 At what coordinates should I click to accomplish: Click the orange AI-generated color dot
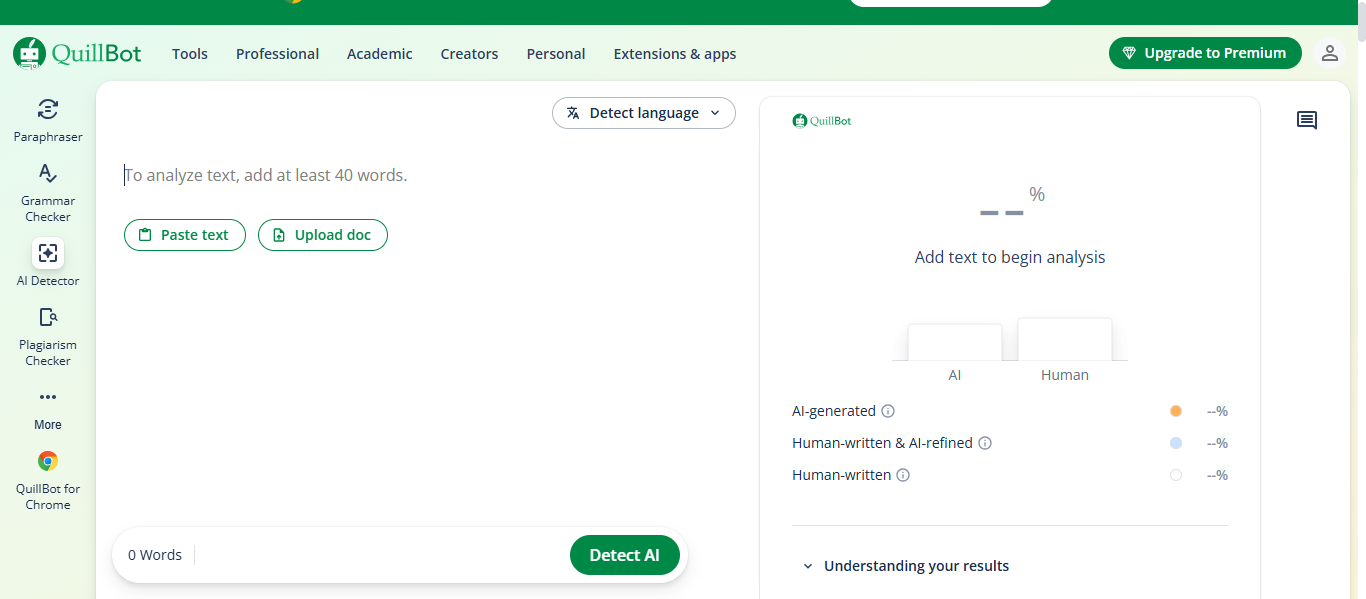pos(1176,411)
